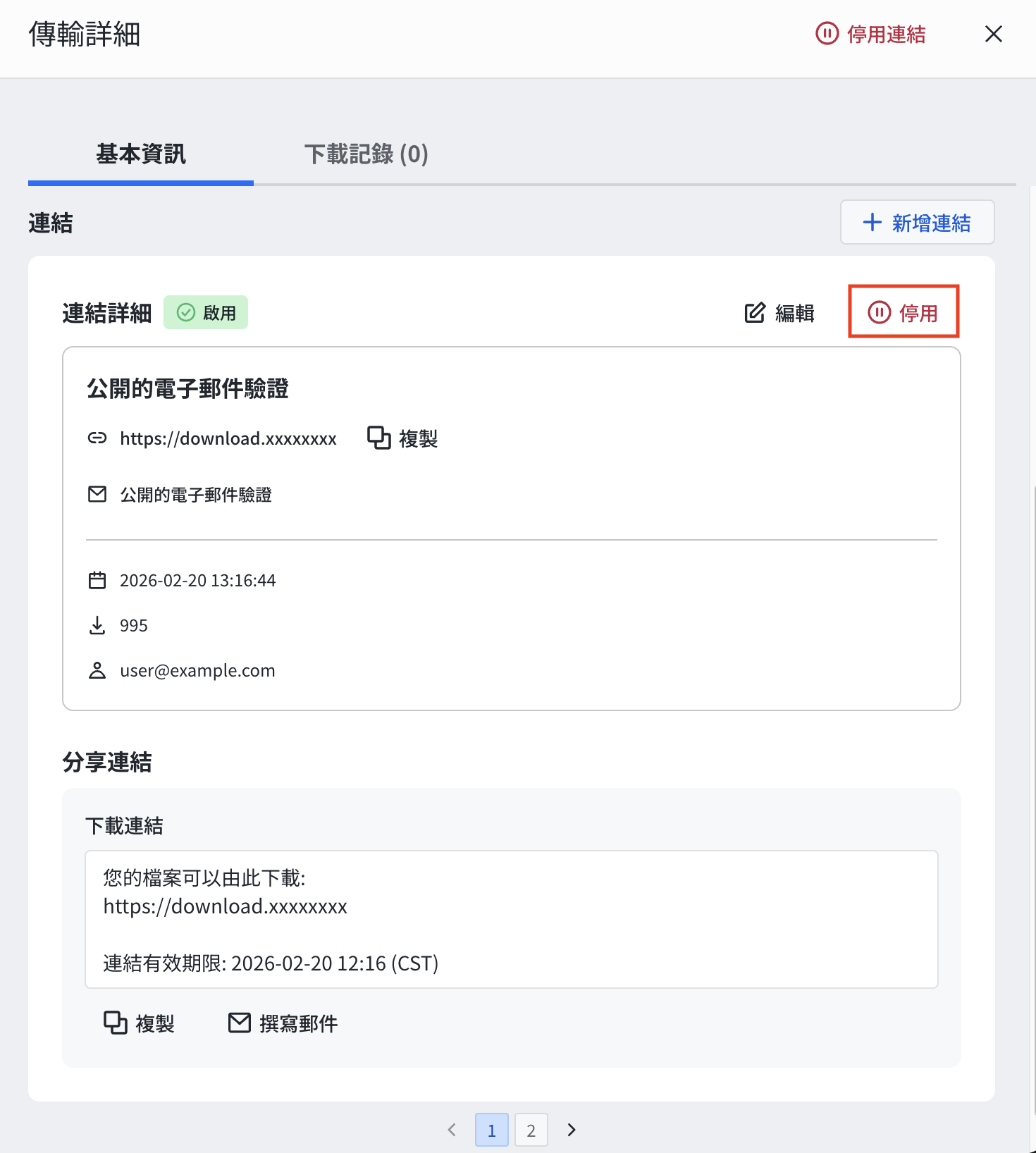Click the 編輯 pencil icon
The image size is (1036, 1153).
point(755,312)
